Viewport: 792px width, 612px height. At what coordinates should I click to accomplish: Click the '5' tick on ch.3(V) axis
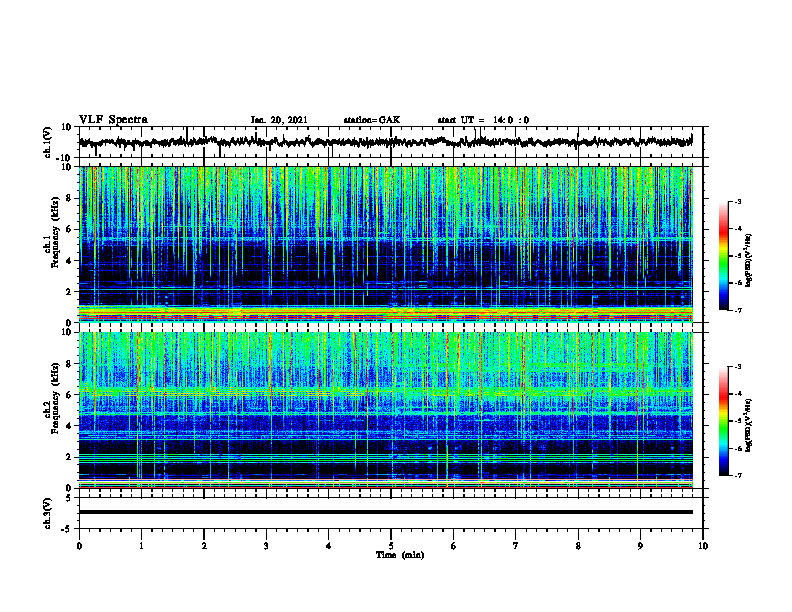point(70,498)
